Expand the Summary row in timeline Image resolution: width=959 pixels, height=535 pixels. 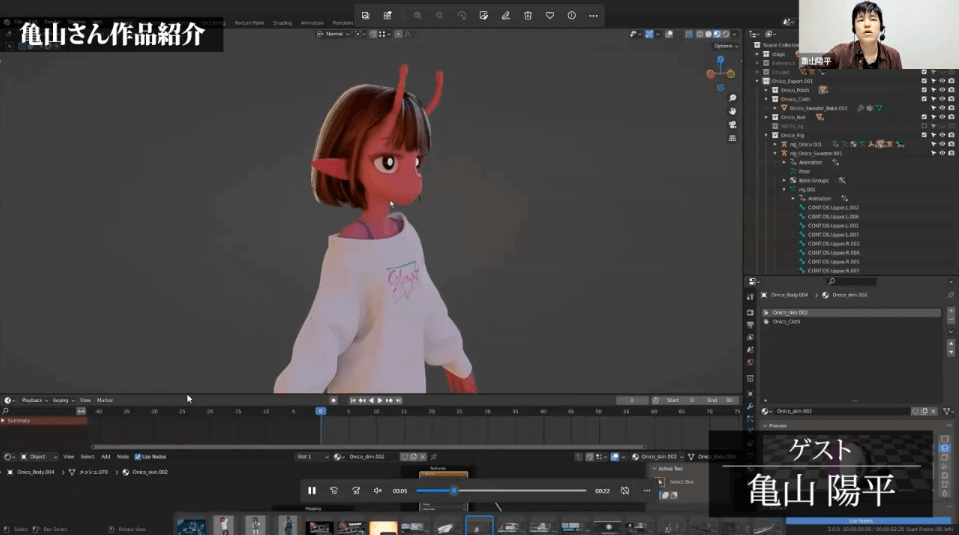click(x=3, y=421)
